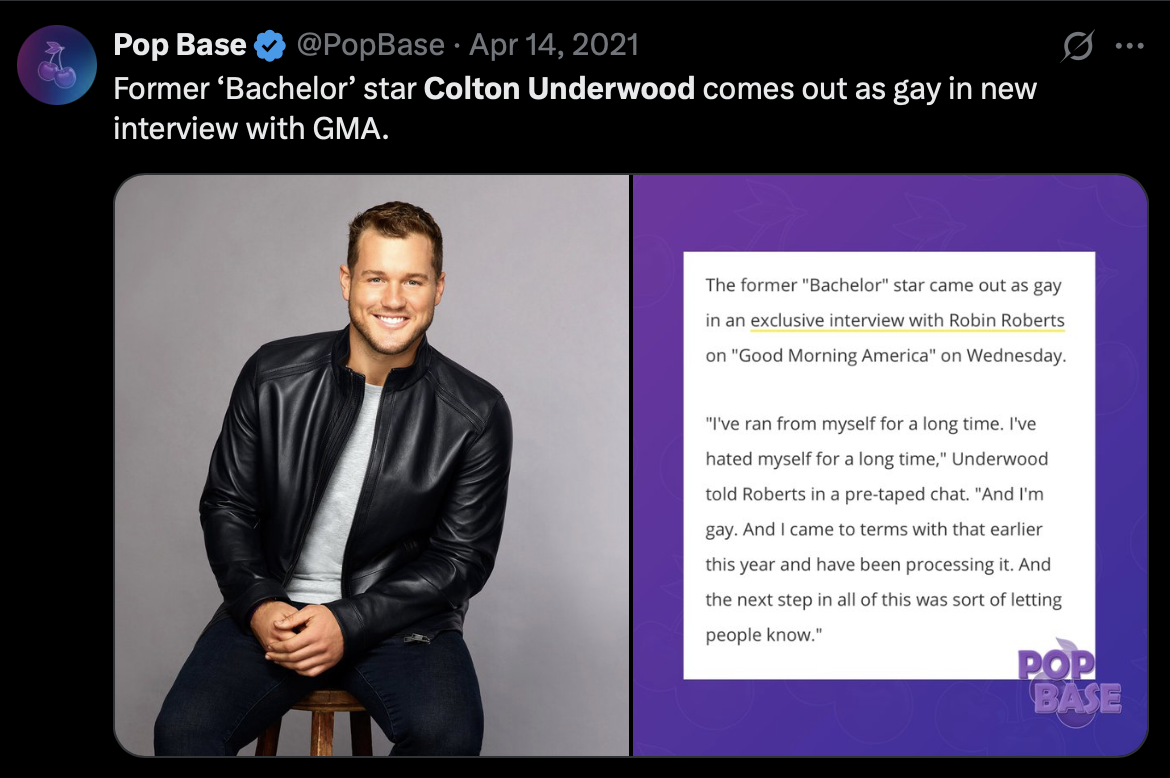The image size is (1170, 778).
Task: Click the bold 'Colton Underwood' name
Action: click(559, 88)
